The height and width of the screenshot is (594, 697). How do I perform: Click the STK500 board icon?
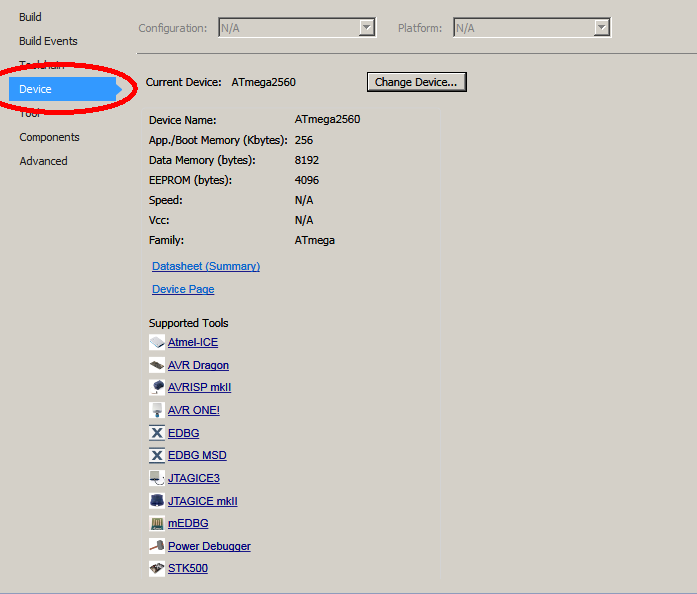tap(157, 568)
